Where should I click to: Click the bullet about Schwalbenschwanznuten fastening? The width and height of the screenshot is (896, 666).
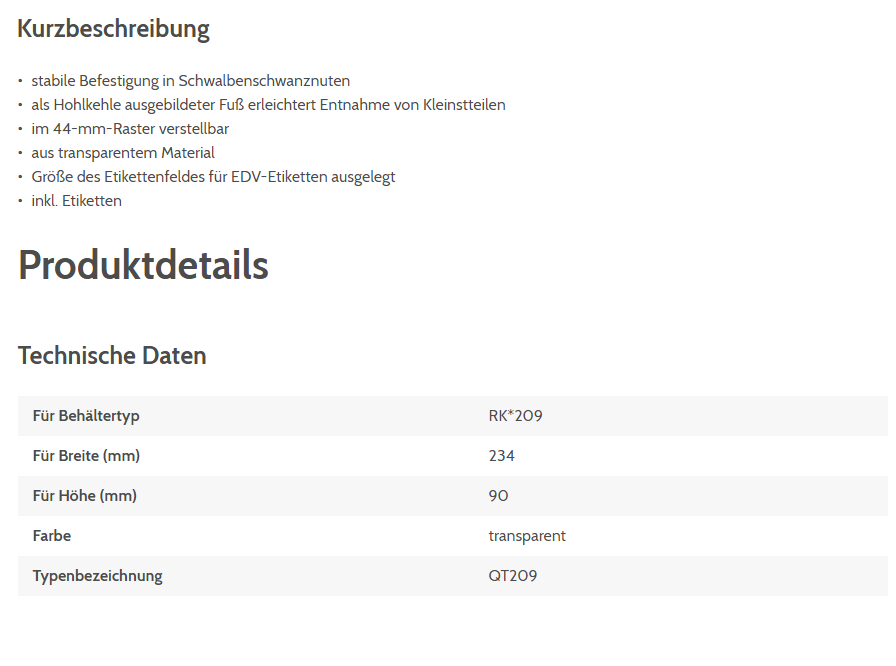coord(190,81)
